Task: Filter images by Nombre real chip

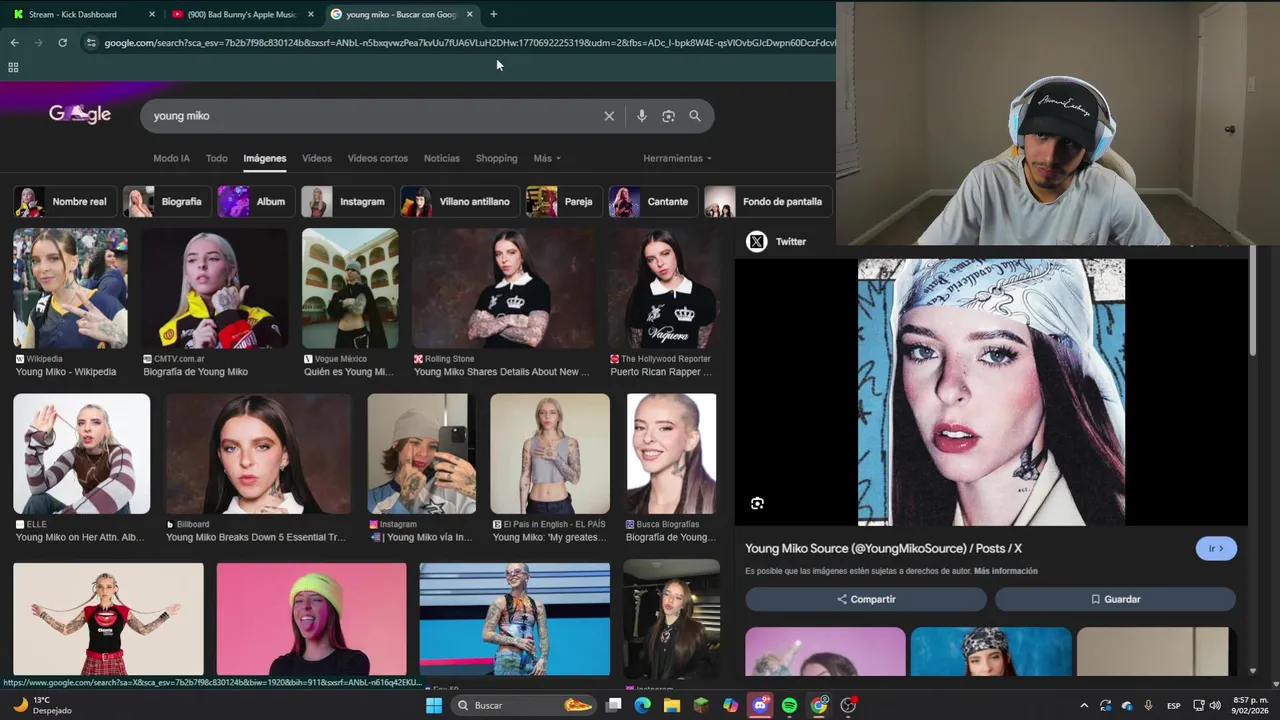Action: tap(65, 201)
